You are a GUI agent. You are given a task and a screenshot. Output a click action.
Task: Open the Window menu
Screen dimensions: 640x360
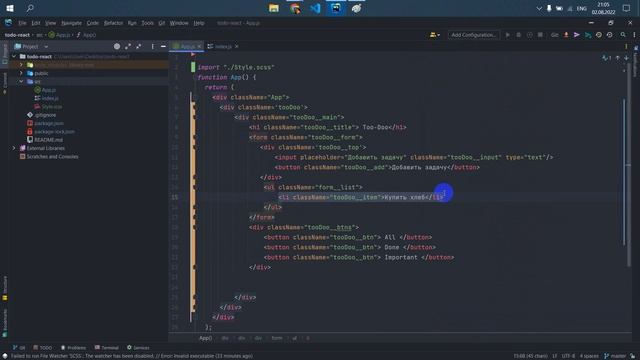[x=179, y=23]
